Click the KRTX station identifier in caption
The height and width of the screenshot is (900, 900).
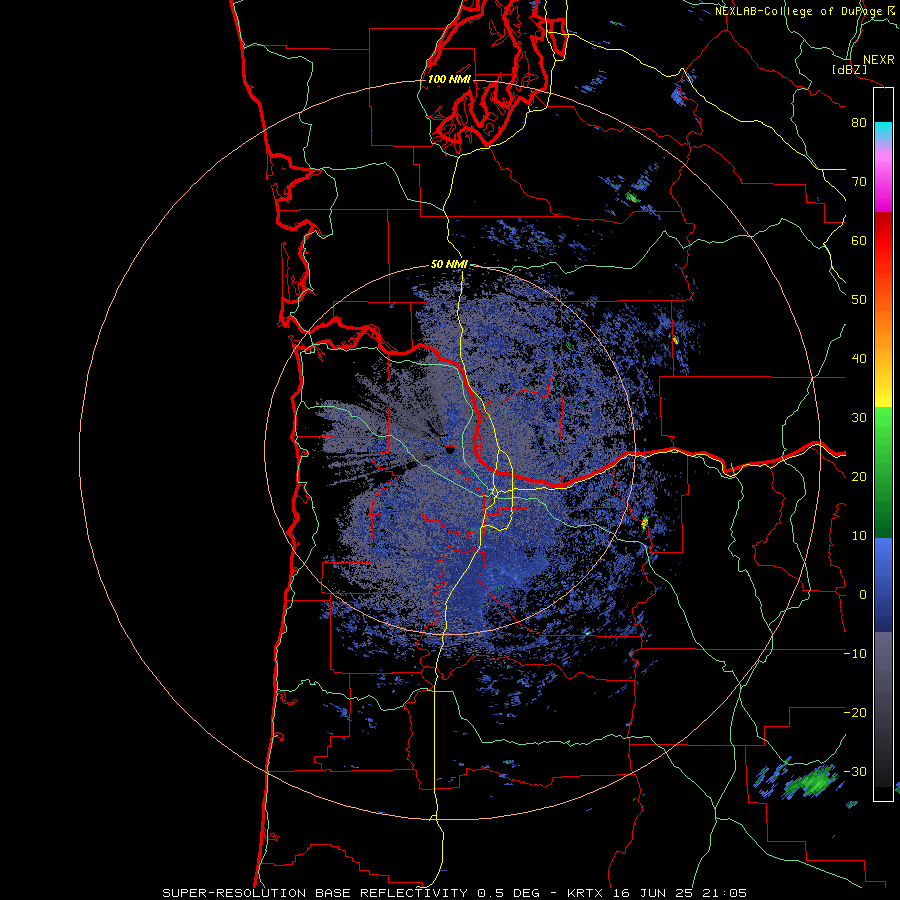(x=587, y=893)
